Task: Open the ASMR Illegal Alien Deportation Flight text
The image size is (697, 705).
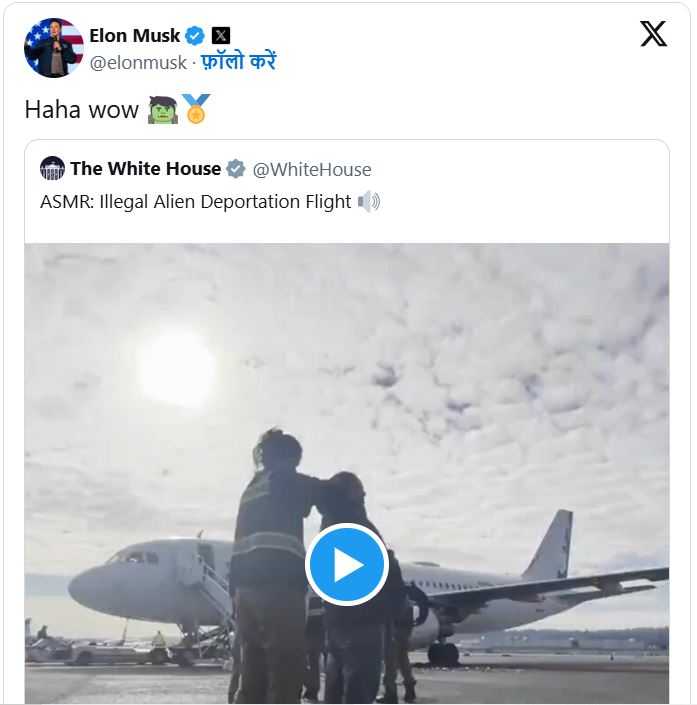Action: click(195, 202)
